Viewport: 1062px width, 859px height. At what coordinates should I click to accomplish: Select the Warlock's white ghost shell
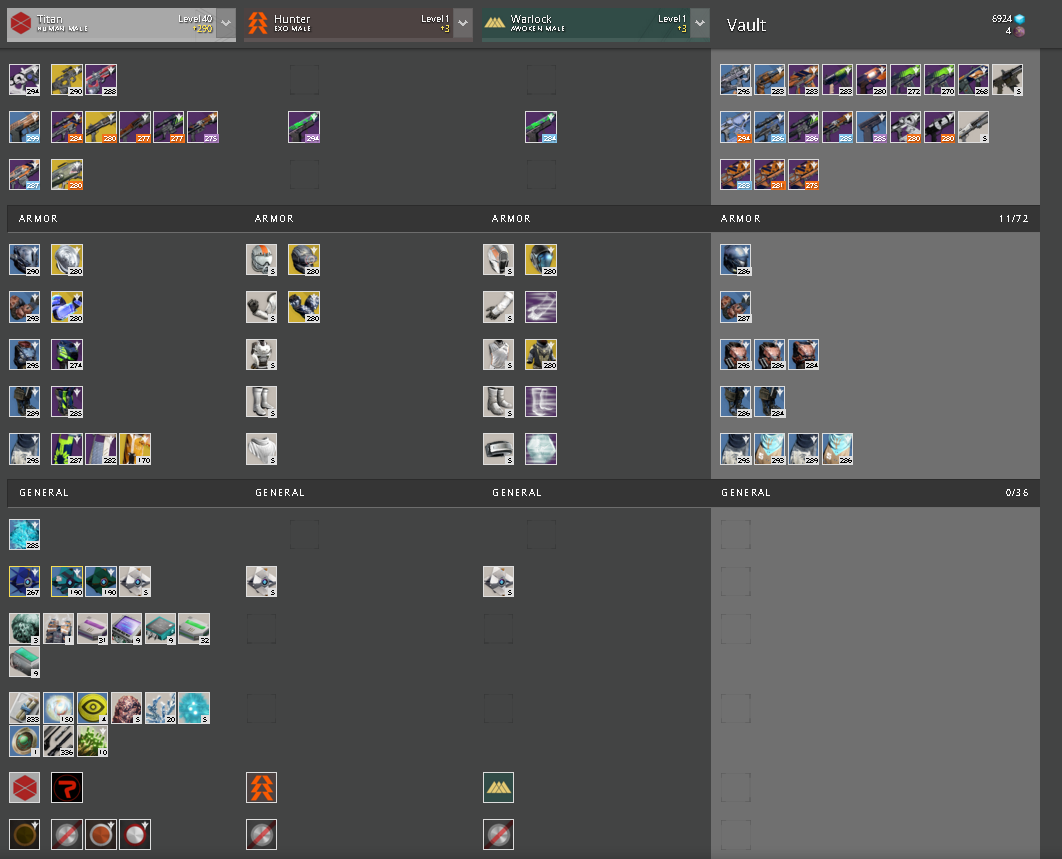(x=498, y=581)
